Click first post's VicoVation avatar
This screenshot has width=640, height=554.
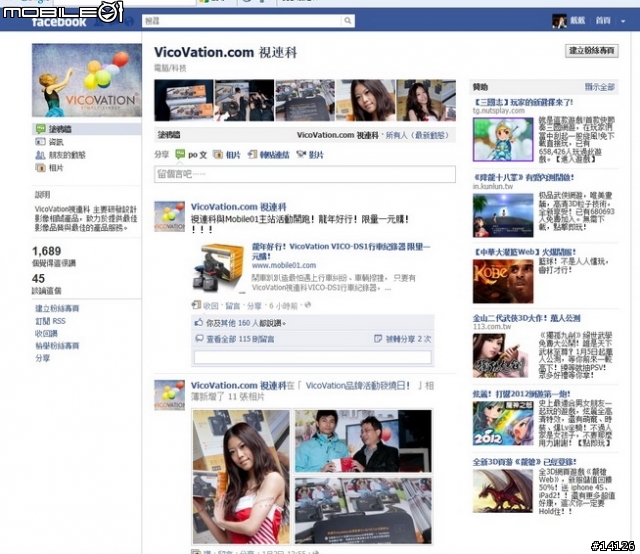coord(169,217)
